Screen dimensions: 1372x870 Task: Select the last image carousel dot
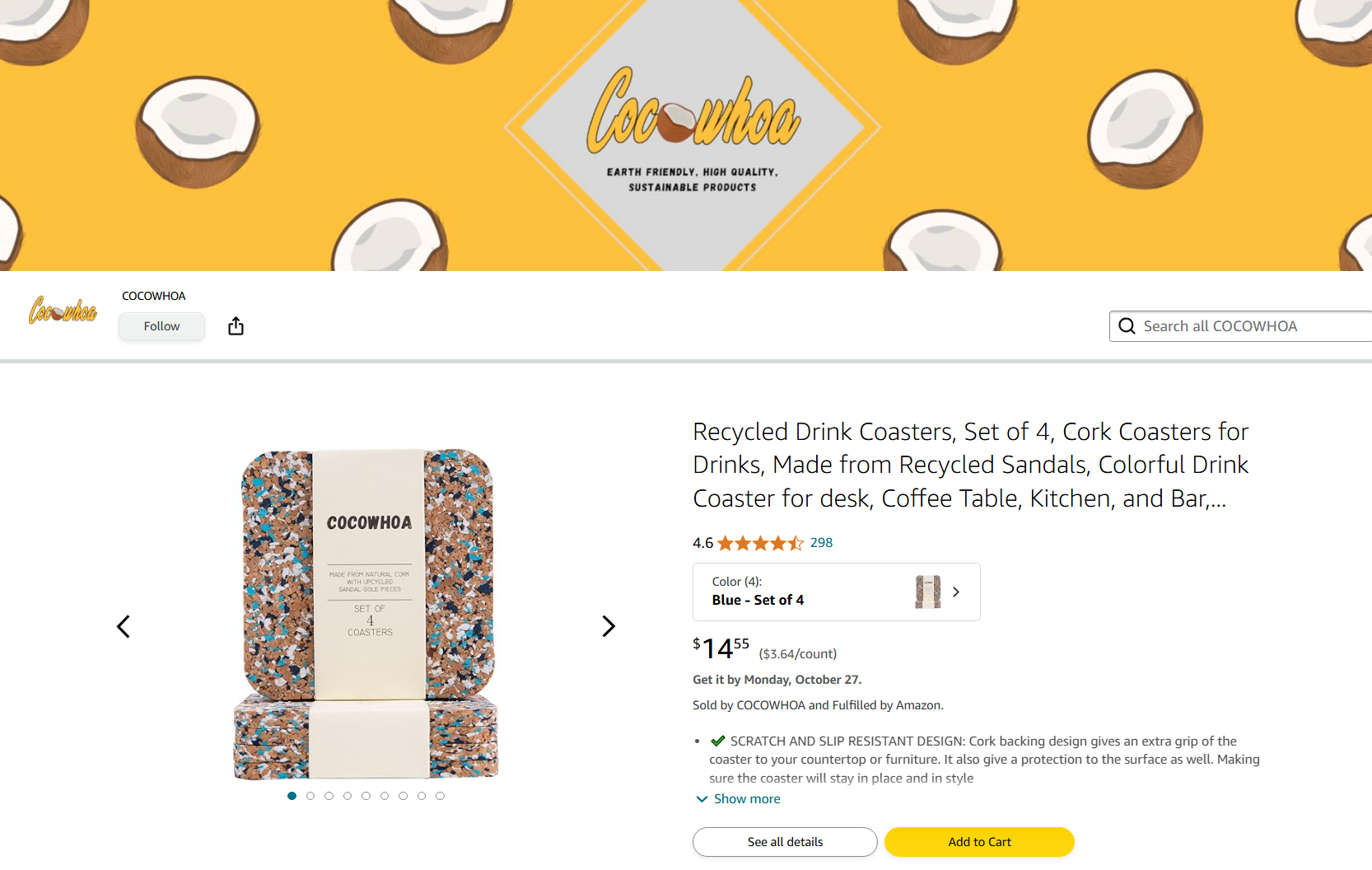(440, 796)
